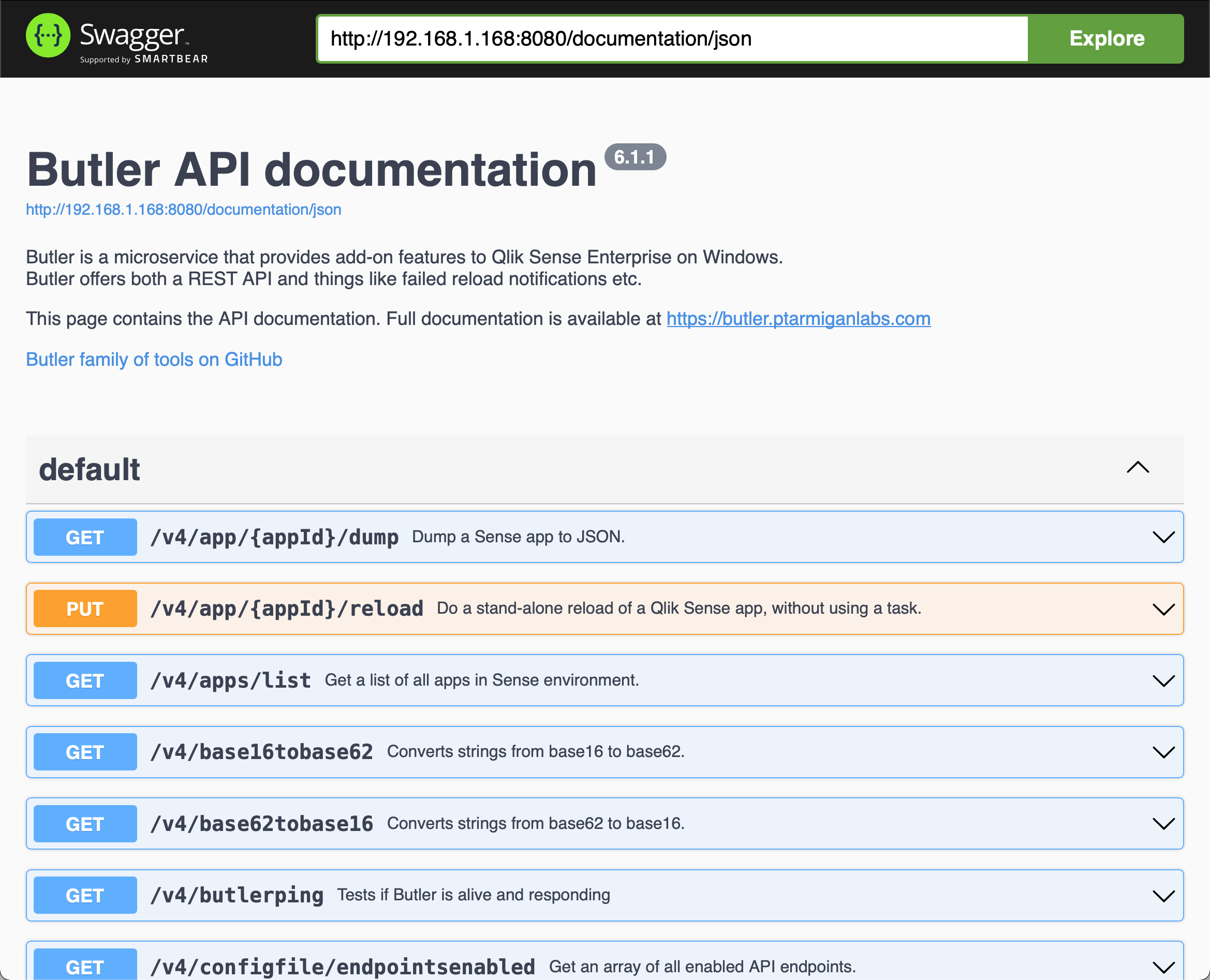Viewport: 1210px width, 980px height.
Task: Click the 6.1.1 version badge
Action: [634, 157]
